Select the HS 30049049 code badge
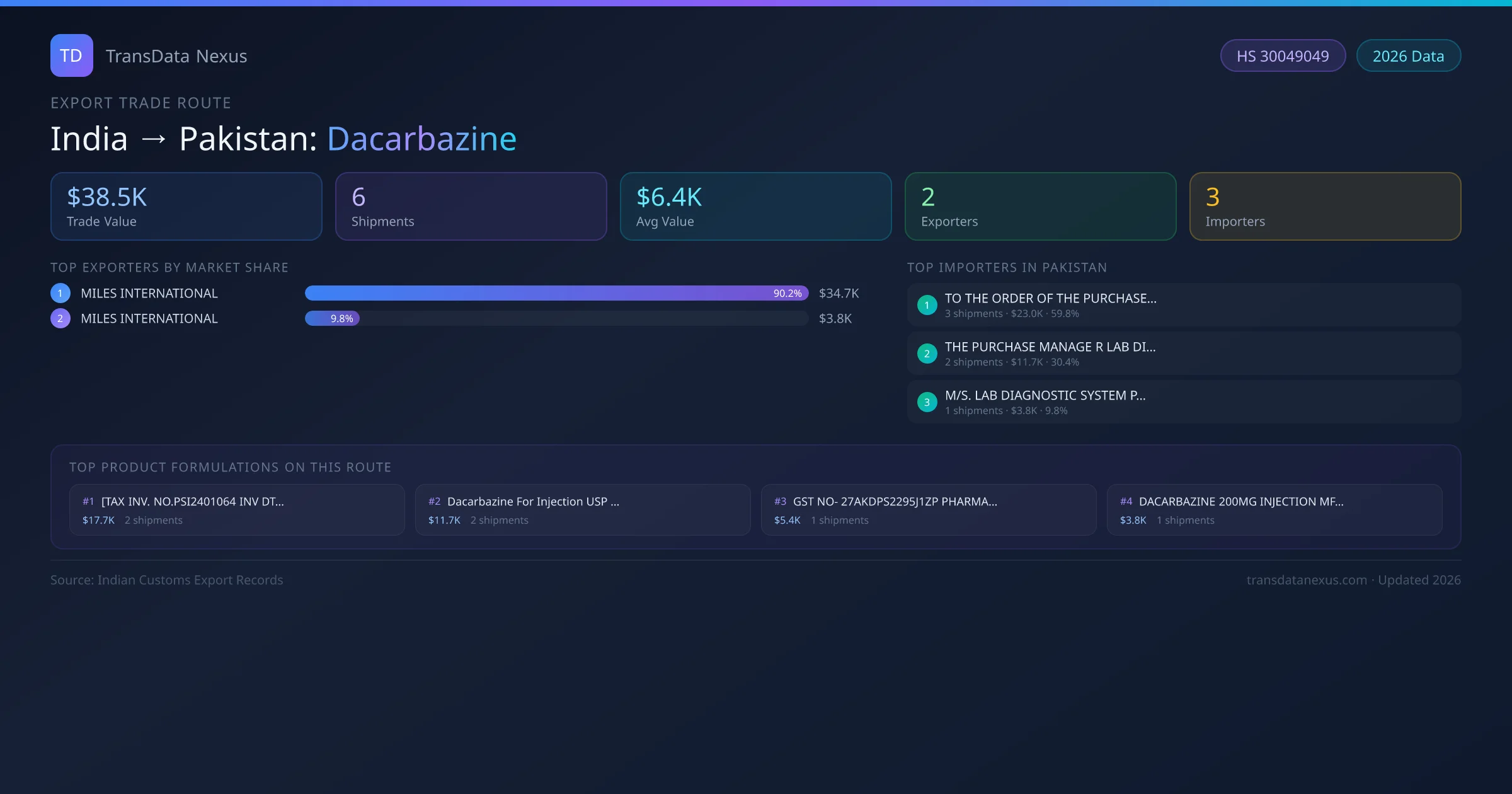The image size is (1512, 794). point(1283,55)
